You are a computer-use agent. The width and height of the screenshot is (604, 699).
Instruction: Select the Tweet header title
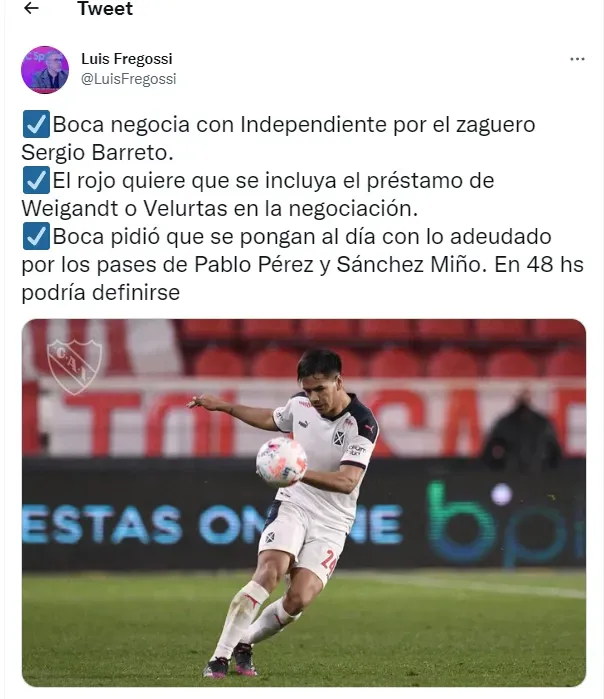[105, 8]
